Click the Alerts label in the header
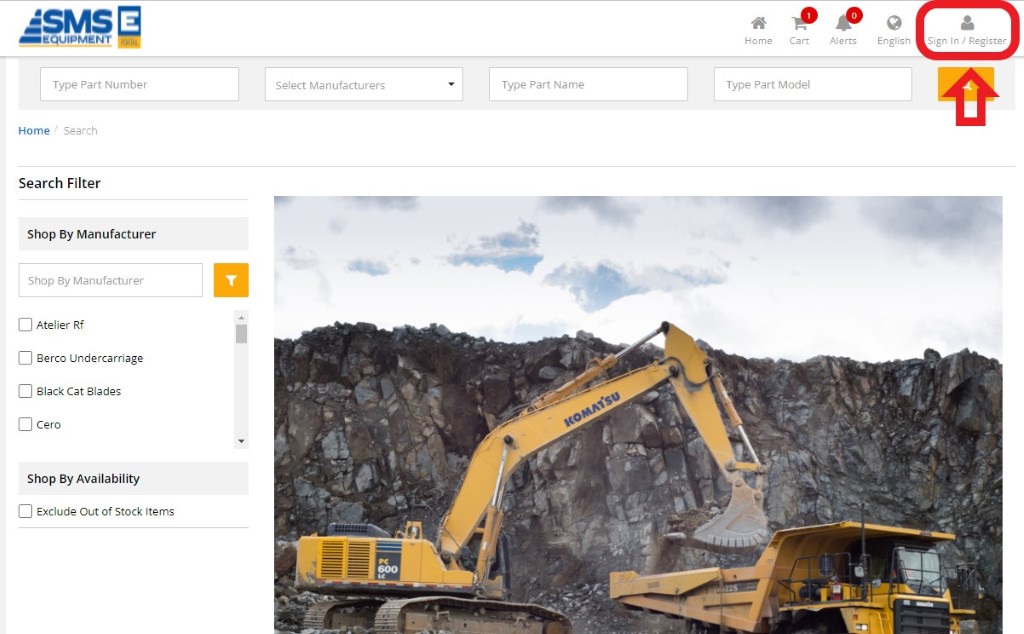 tap(843, 40)
